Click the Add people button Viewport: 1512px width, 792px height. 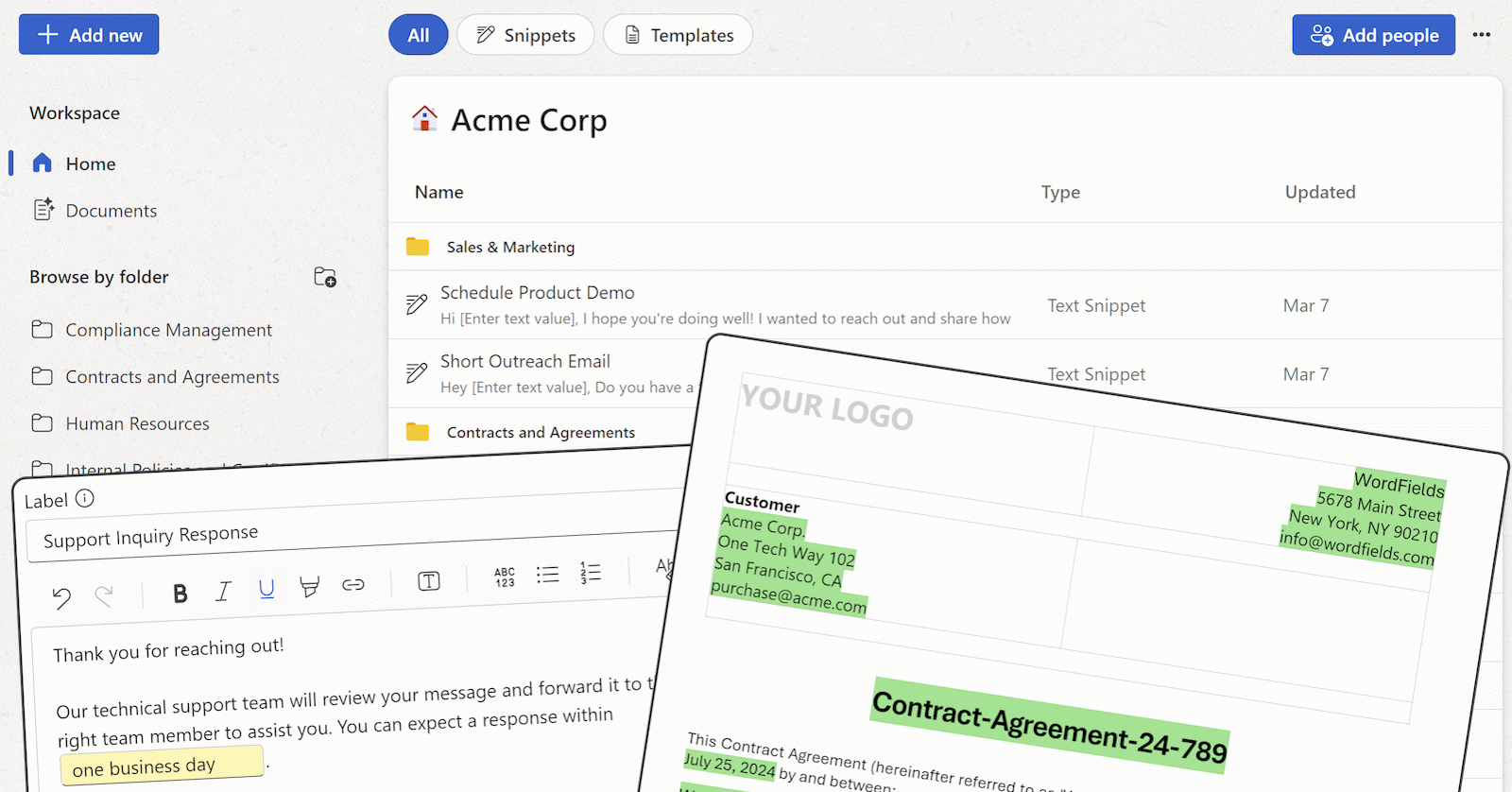(1374, 35)
